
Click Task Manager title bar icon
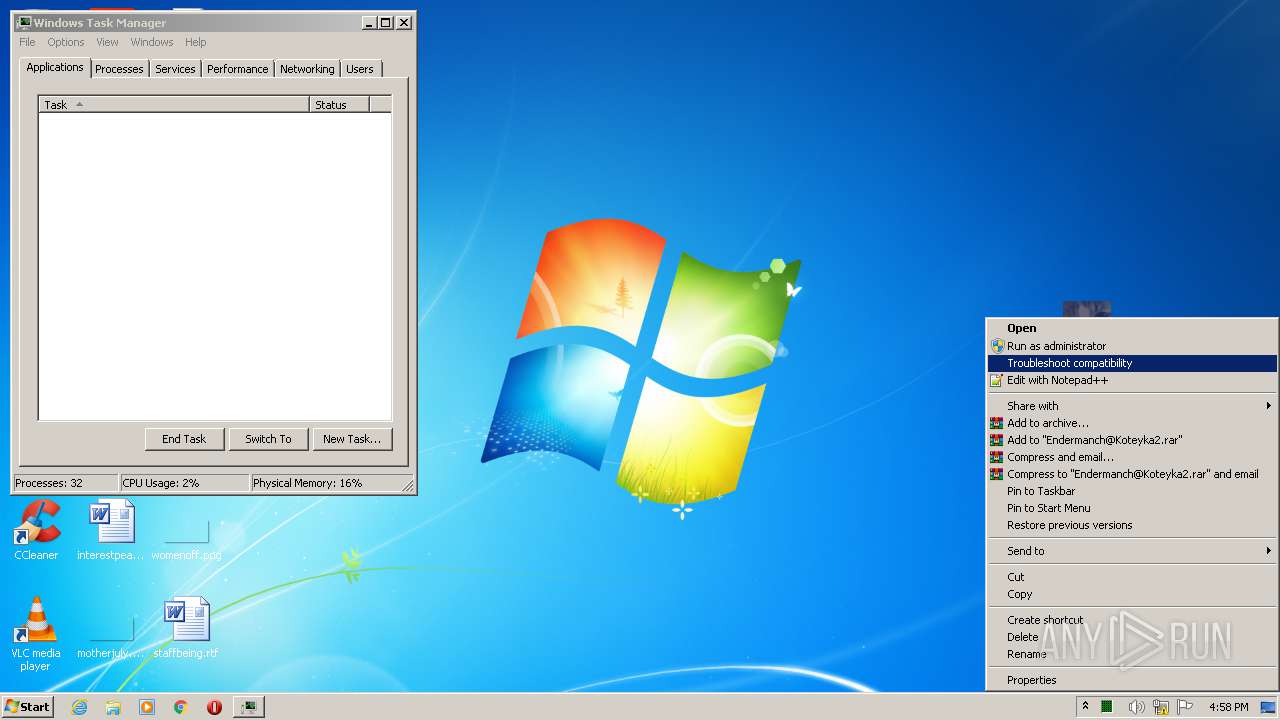(x=24, y=22)
